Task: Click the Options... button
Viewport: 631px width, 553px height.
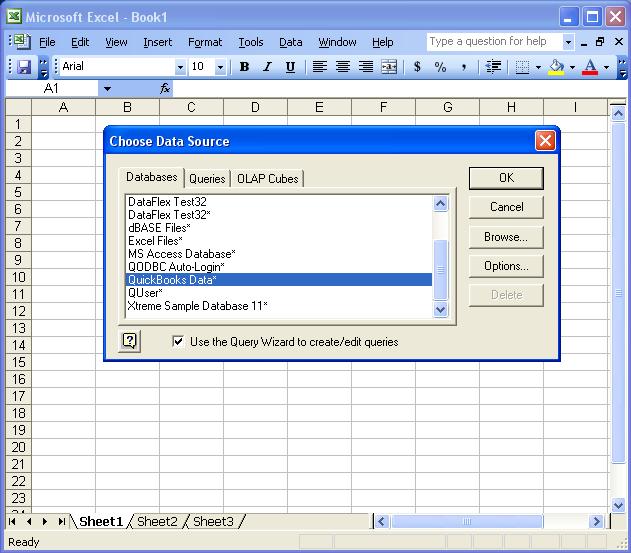Action: click(506, 266)
